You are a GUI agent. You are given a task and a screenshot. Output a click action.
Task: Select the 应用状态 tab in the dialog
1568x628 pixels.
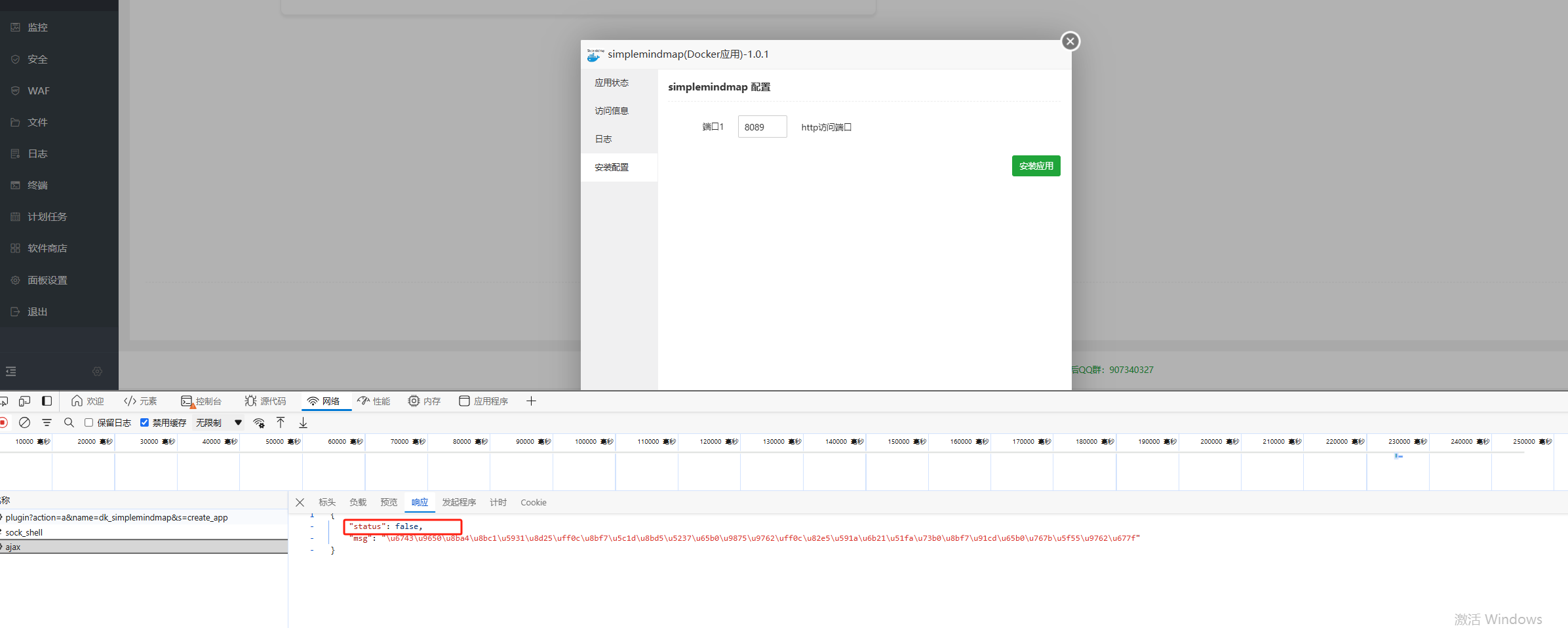(x=619, y=83)
